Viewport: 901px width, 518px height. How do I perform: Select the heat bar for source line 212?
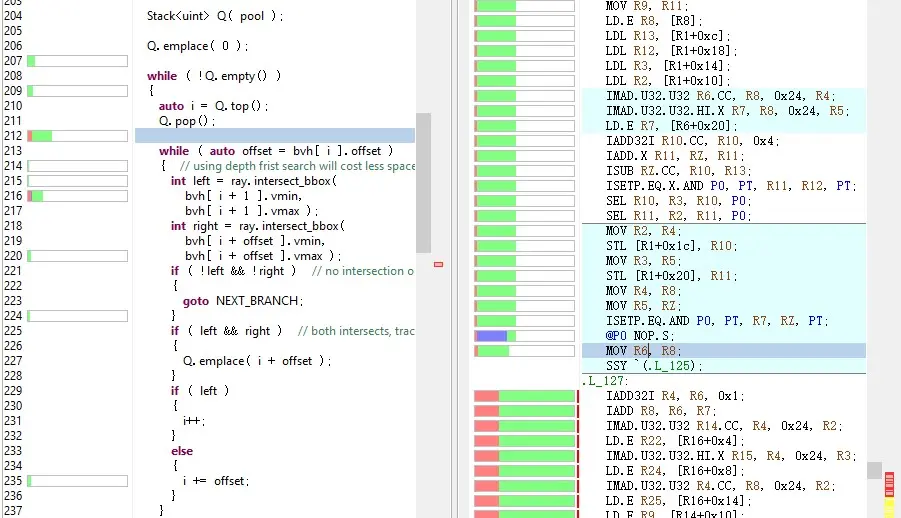click(77, 136)
